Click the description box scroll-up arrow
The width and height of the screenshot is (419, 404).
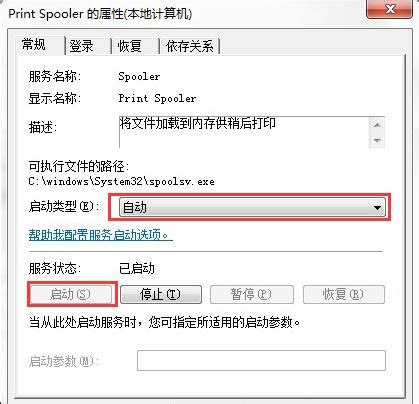coord(377,125)
